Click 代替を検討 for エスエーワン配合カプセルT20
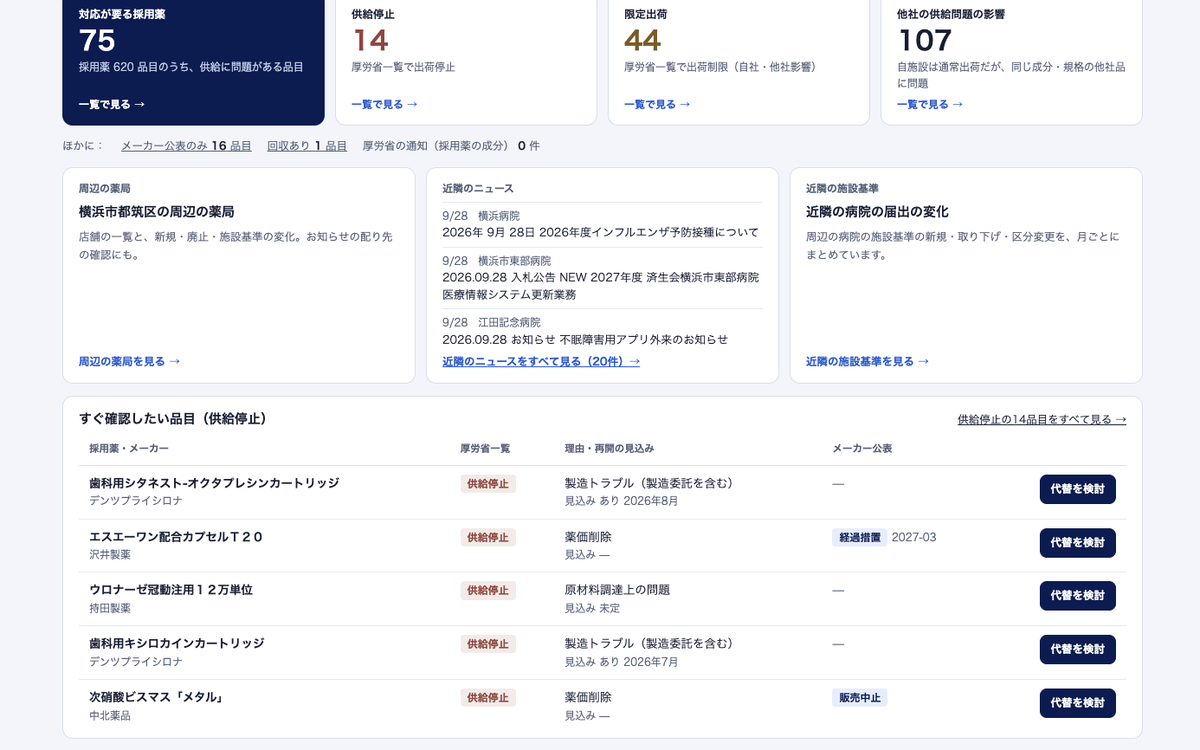 pyautogui.click(x=1078, y=542)
